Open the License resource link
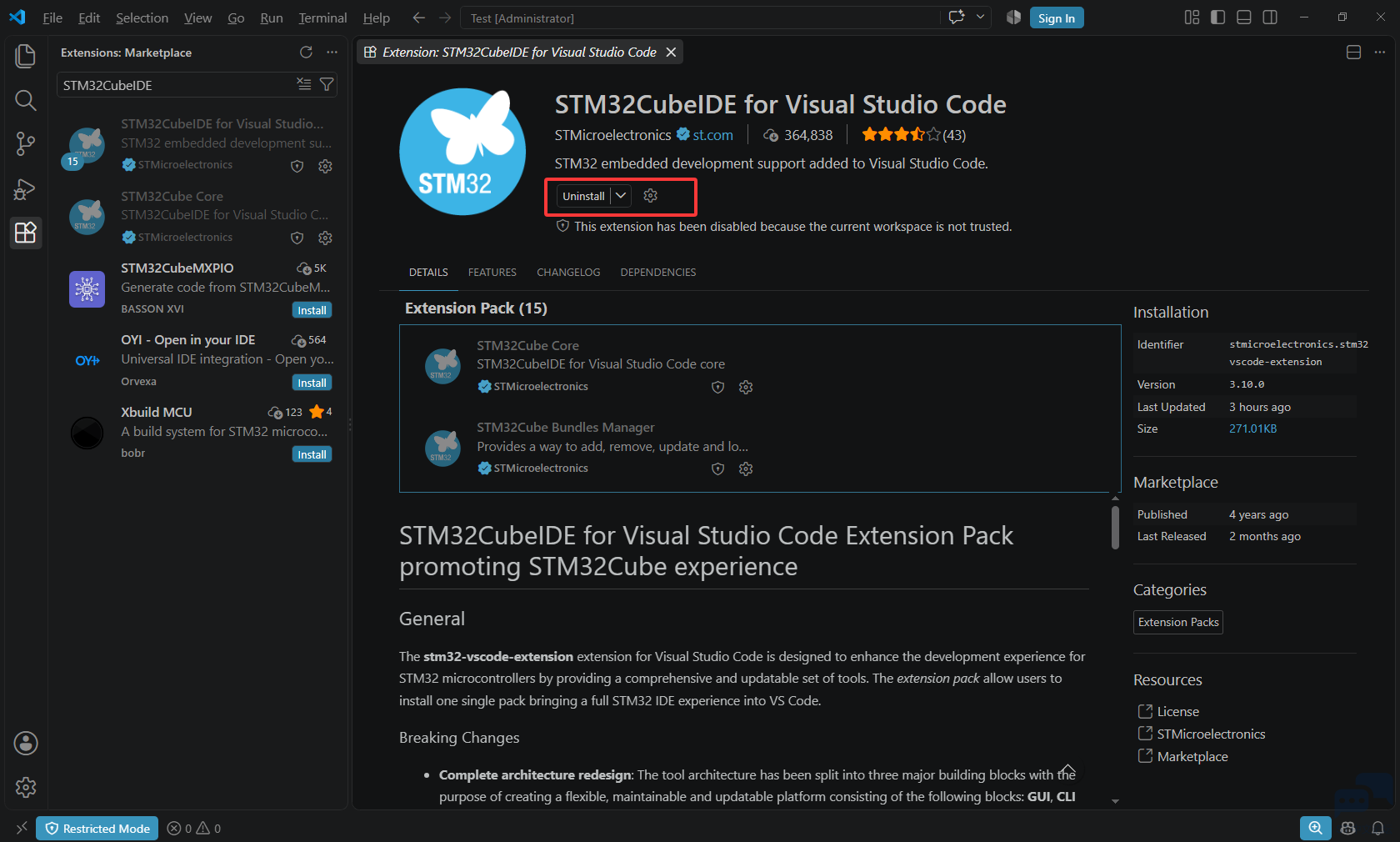Screen dimensions: 1400x842 coord(1177,711)
